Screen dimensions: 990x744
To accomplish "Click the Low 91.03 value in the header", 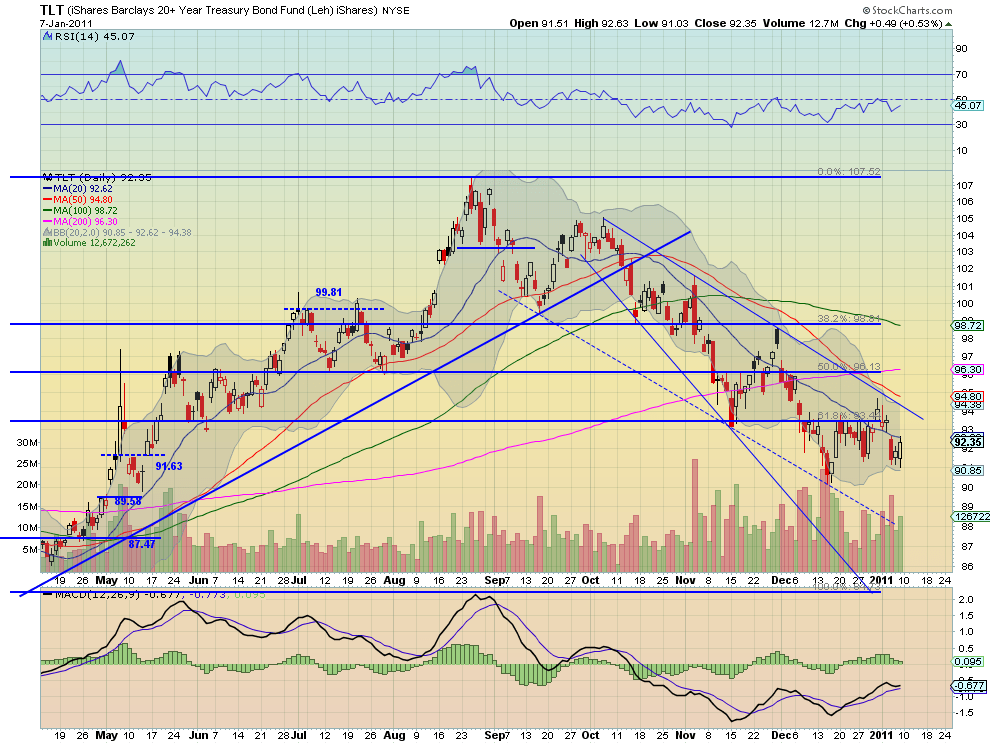I will (661, 23).
